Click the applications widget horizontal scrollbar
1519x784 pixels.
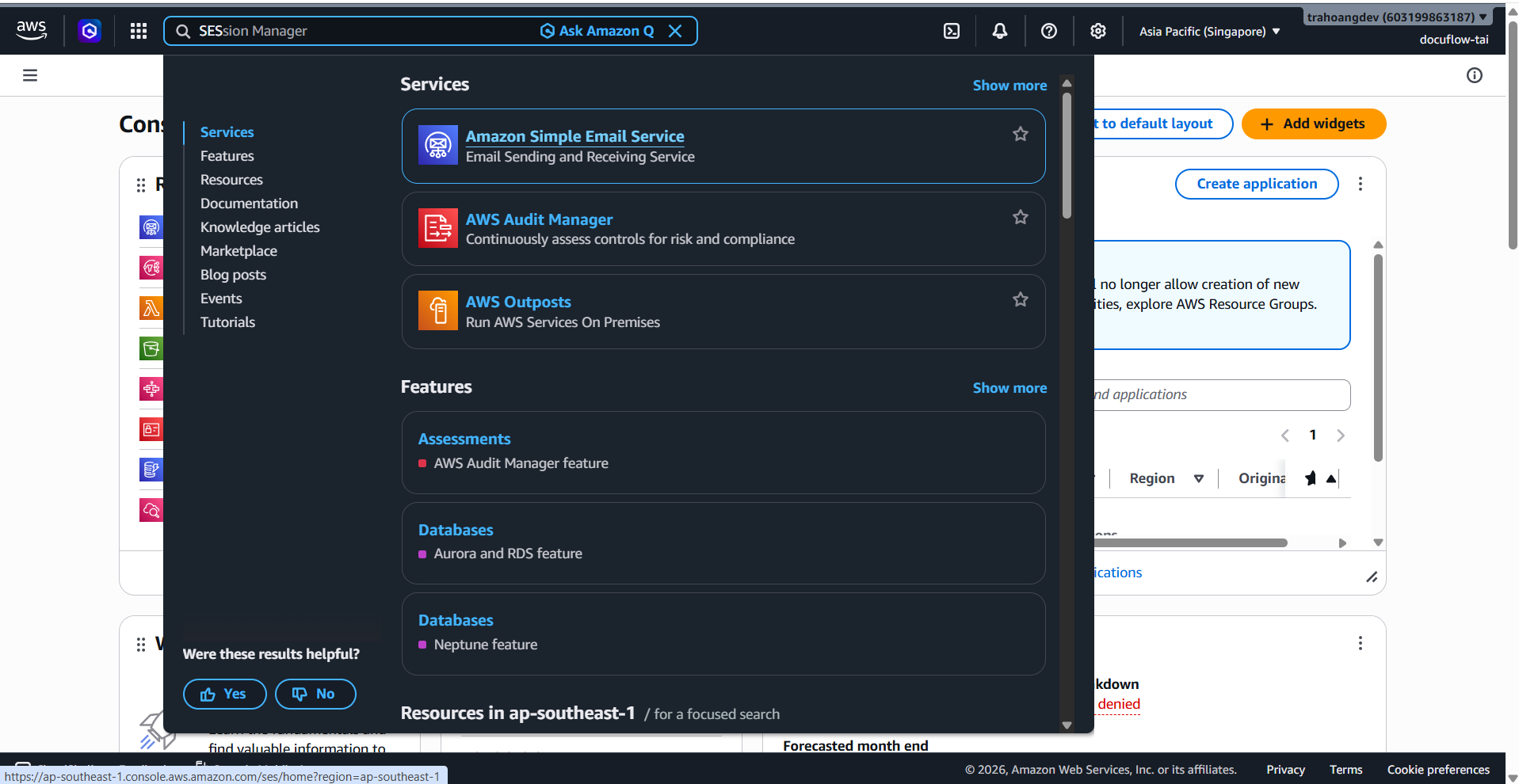[1191, 543]
